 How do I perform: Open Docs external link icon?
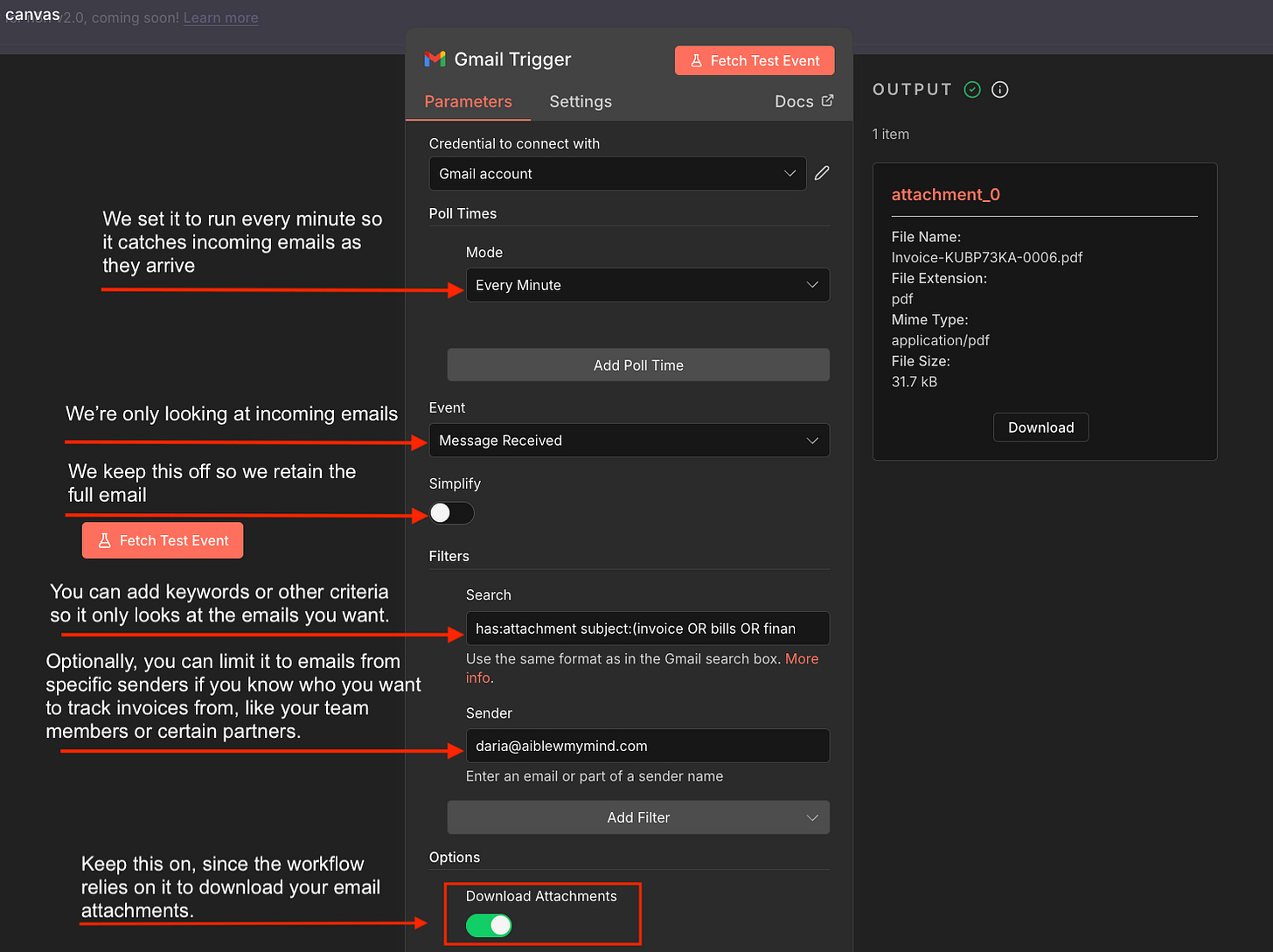[828, 101]
